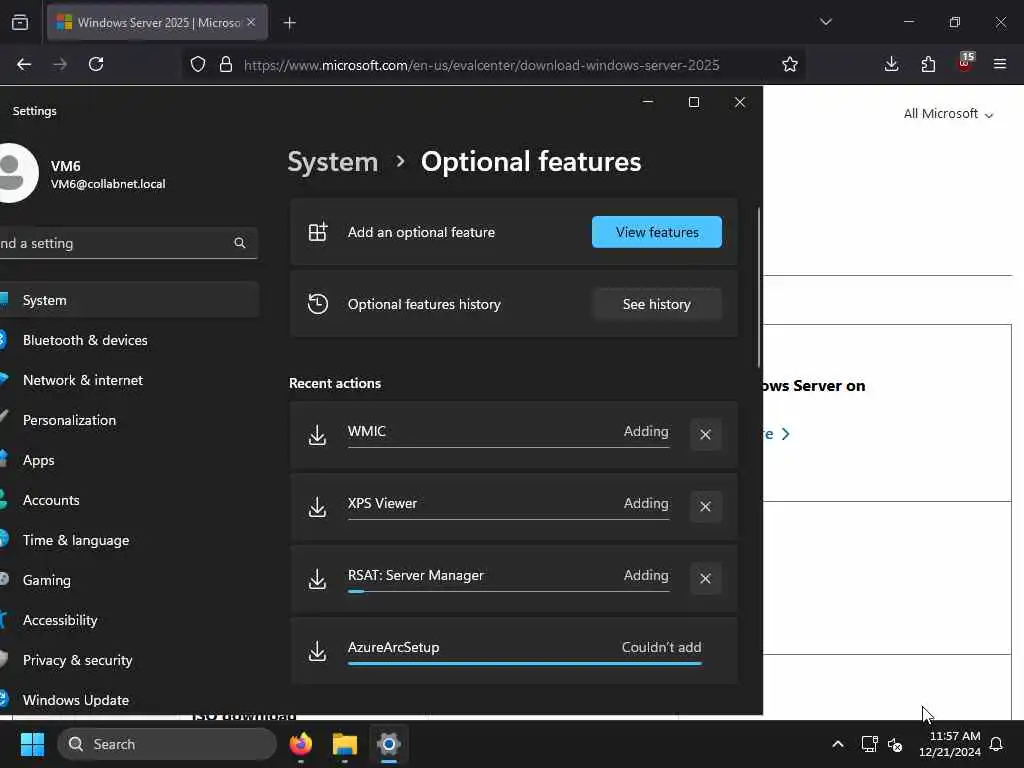Screen dimensions: 1024x768
Task: Click the AzureArcSetup progress bar
Action: tap(524, 664)
